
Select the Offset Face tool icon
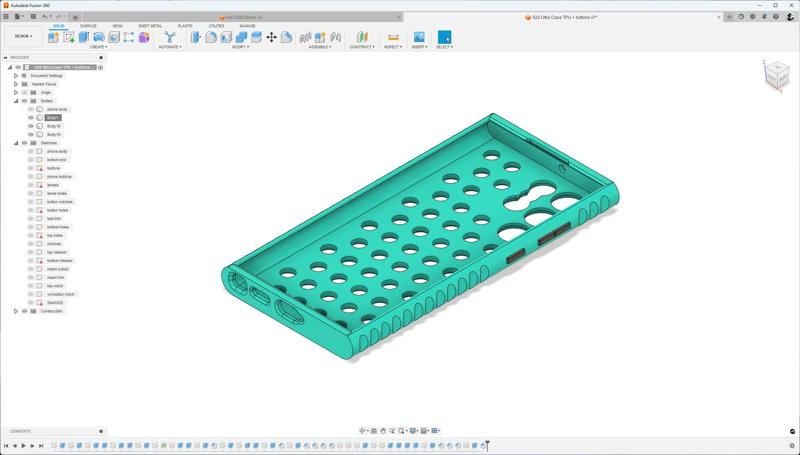point(256,37)
